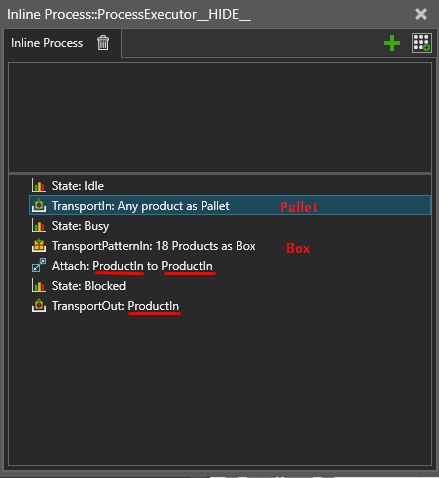Viewport: 439px width, 478px height.
Task: Click the bar-chart icon beside State: Blocked
Action: pos(39,286)
